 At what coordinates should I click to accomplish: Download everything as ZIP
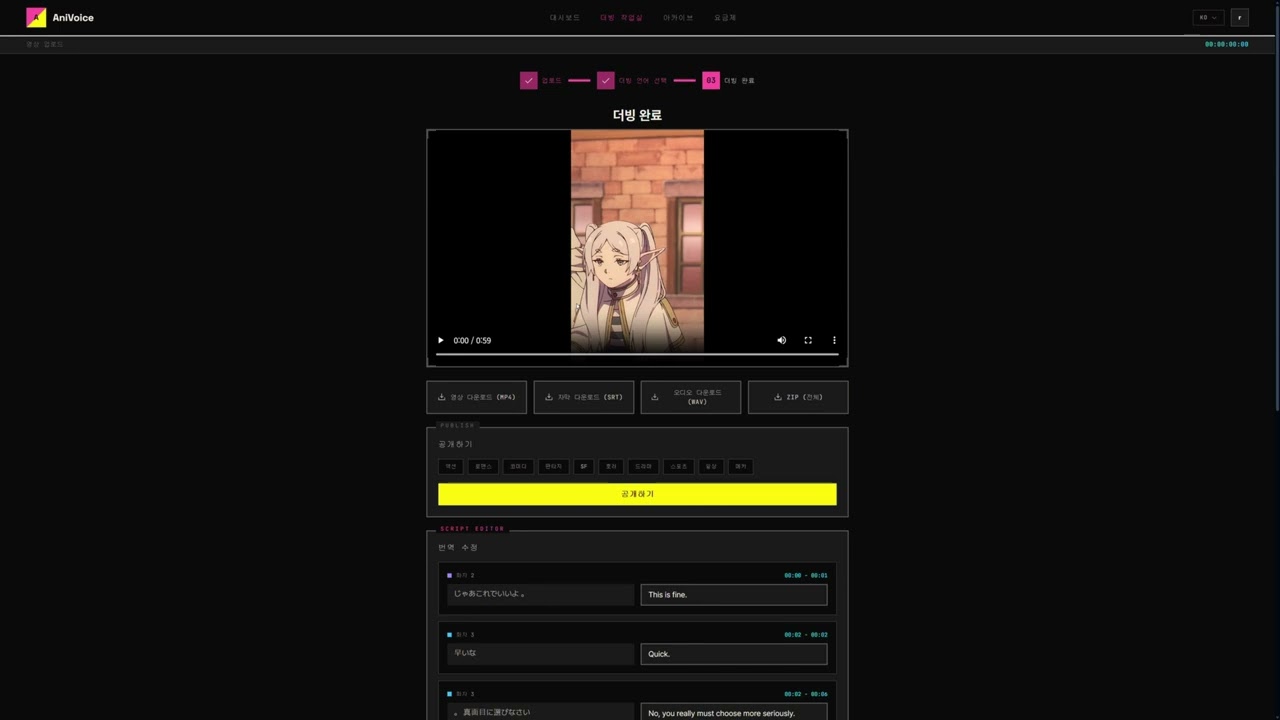pyautogui.click(x=797, y=397)
